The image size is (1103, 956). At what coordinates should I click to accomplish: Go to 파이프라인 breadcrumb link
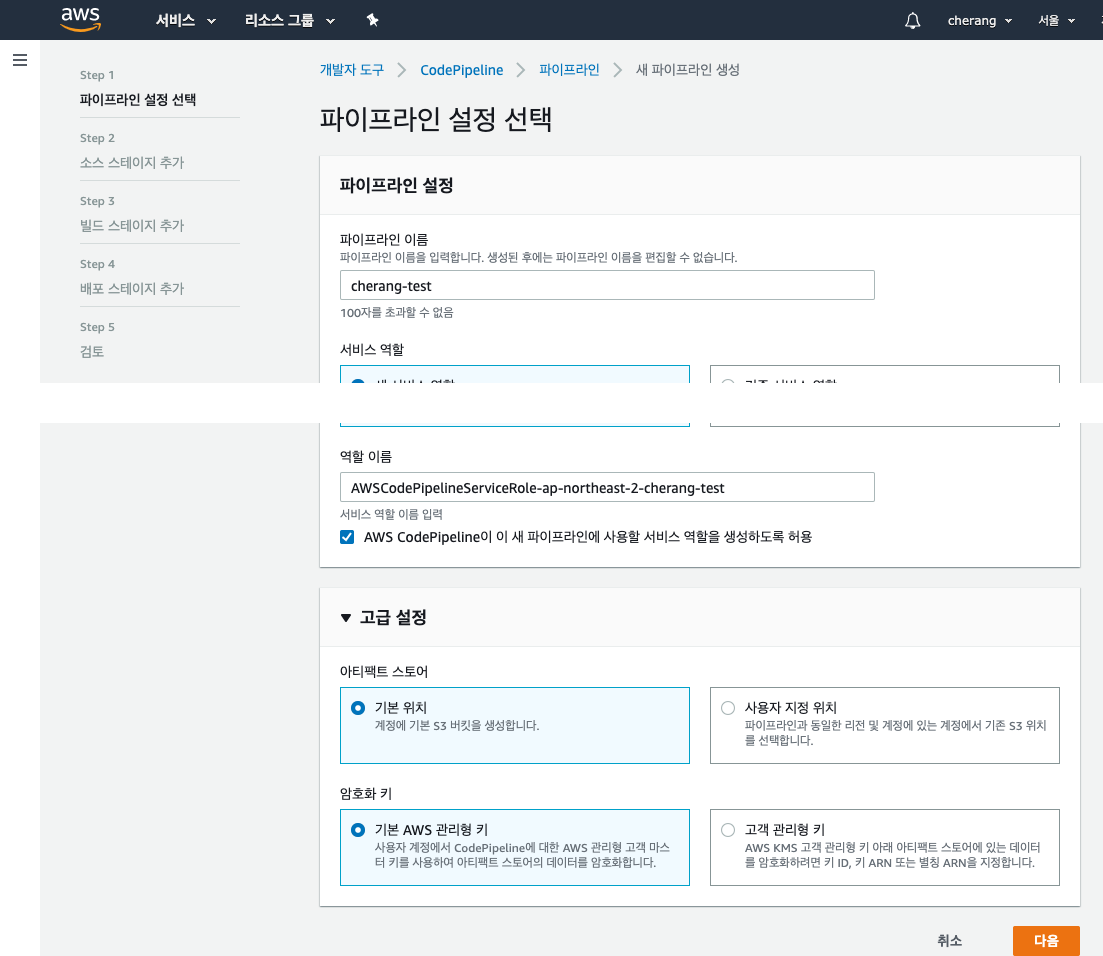(569, 70)
